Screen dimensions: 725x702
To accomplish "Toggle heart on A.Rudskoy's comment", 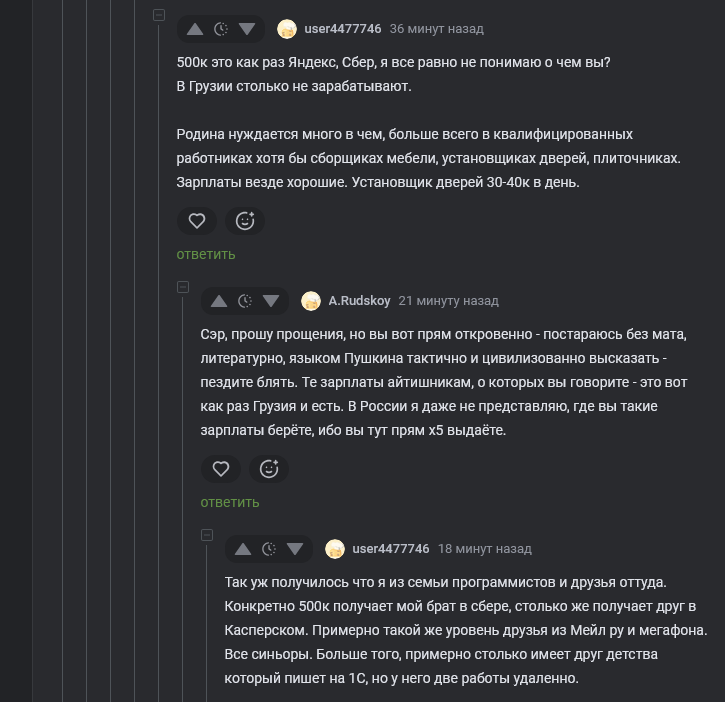I will tap(221, 468).
